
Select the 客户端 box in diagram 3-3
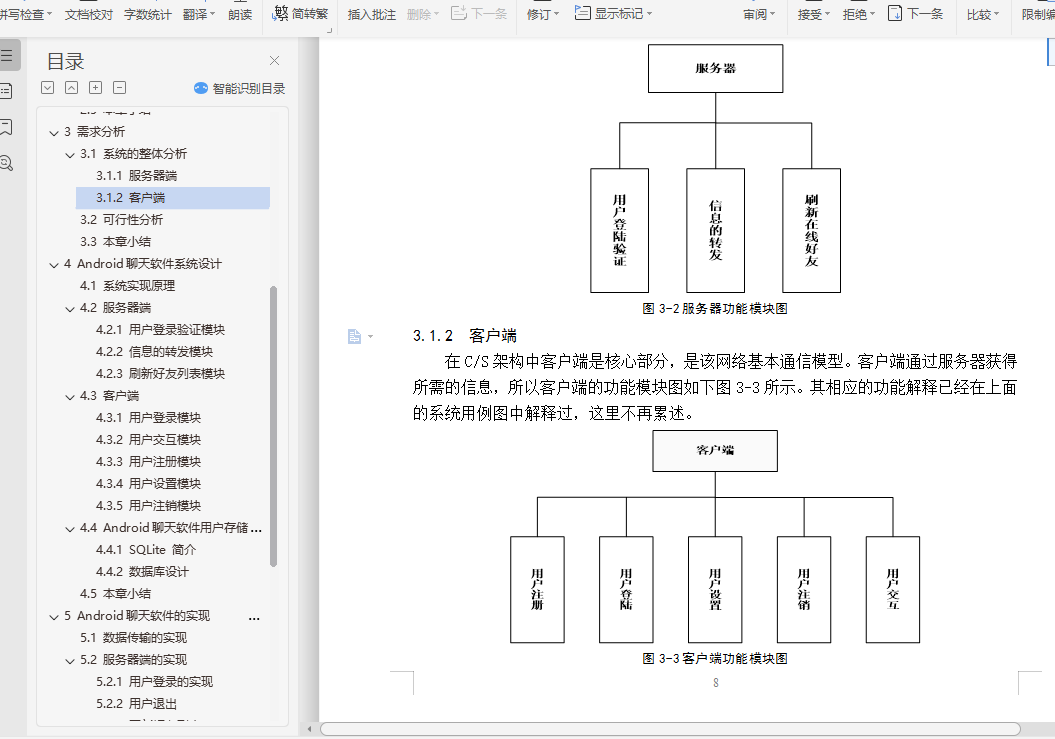click(715, 451)
